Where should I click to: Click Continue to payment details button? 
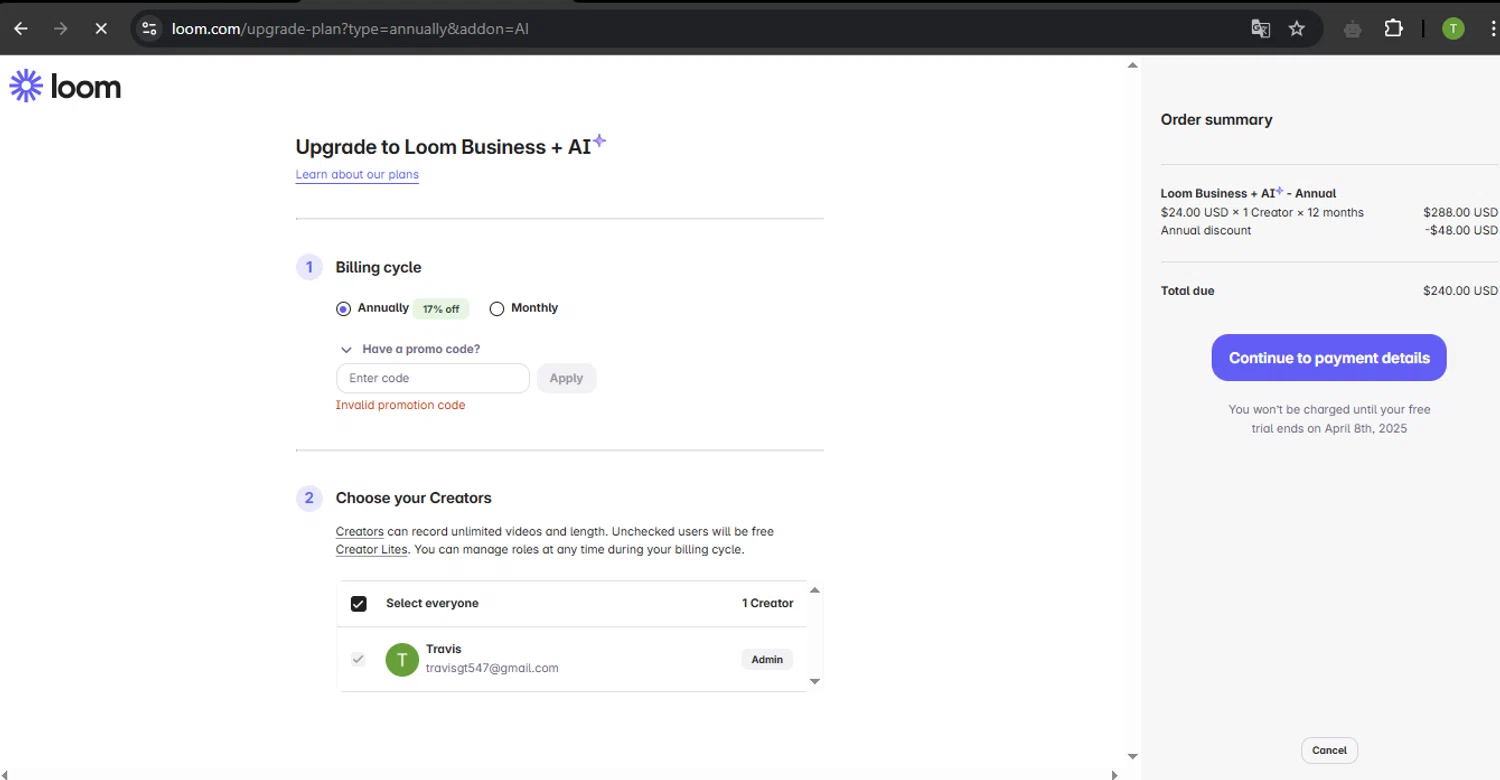(x=1328, y=358)
